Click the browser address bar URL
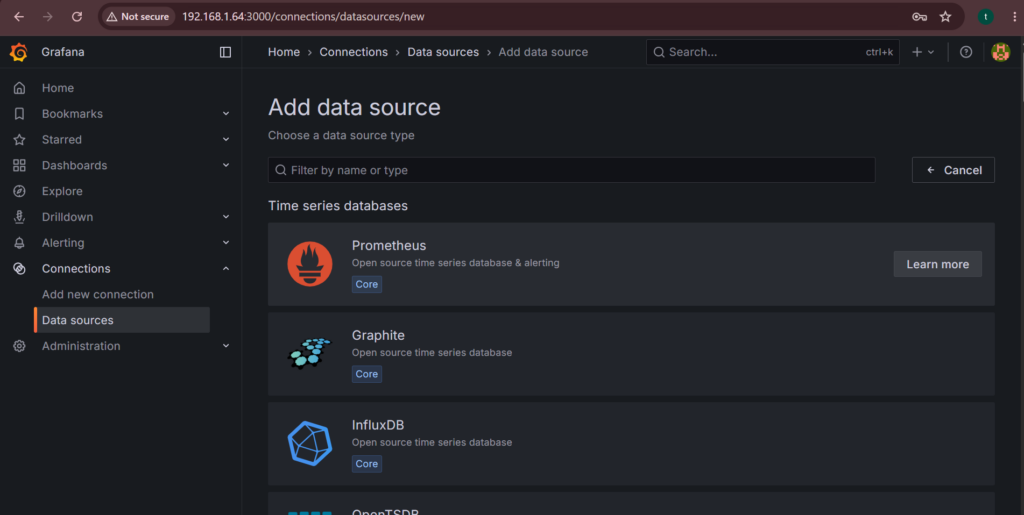The width and height of the screenshot is (1024, 515). pyautogui.click(x=303, y=17)
